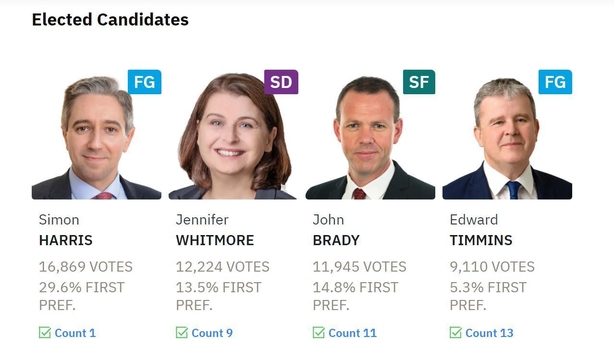Click the FG party badge on Simon Harris
614x361 pixels.
[144, 82]
